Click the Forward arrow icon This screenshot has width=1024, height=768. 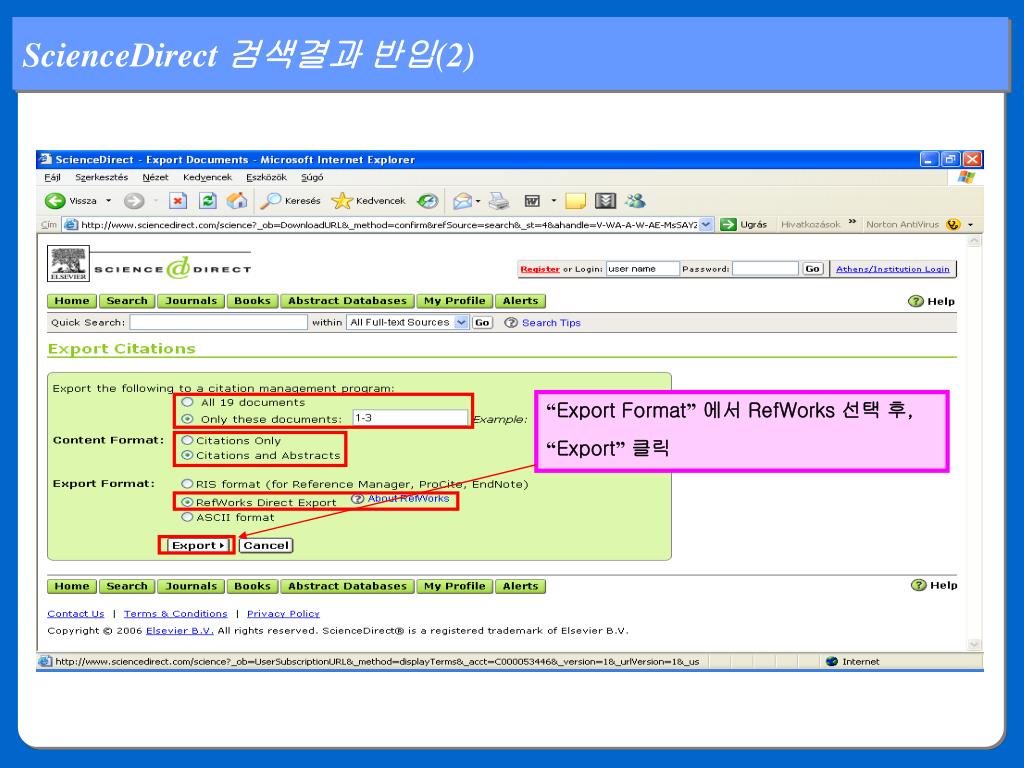(134, 200)
